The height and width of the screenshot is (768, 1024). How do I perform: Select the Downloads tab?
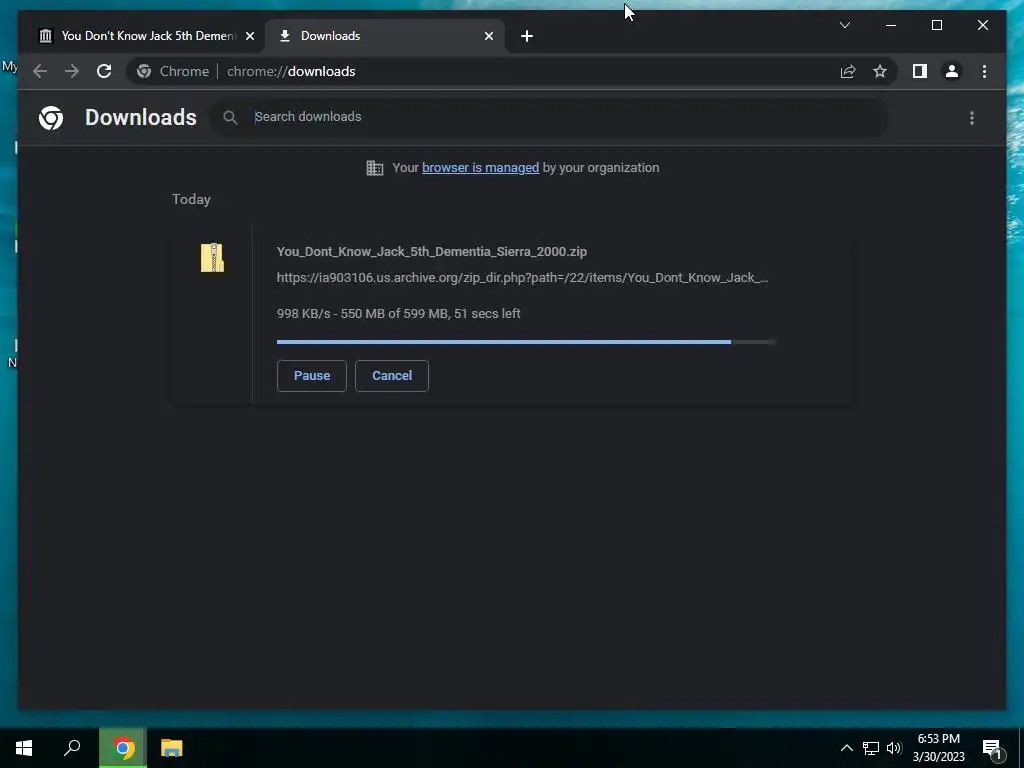[385, 36]
